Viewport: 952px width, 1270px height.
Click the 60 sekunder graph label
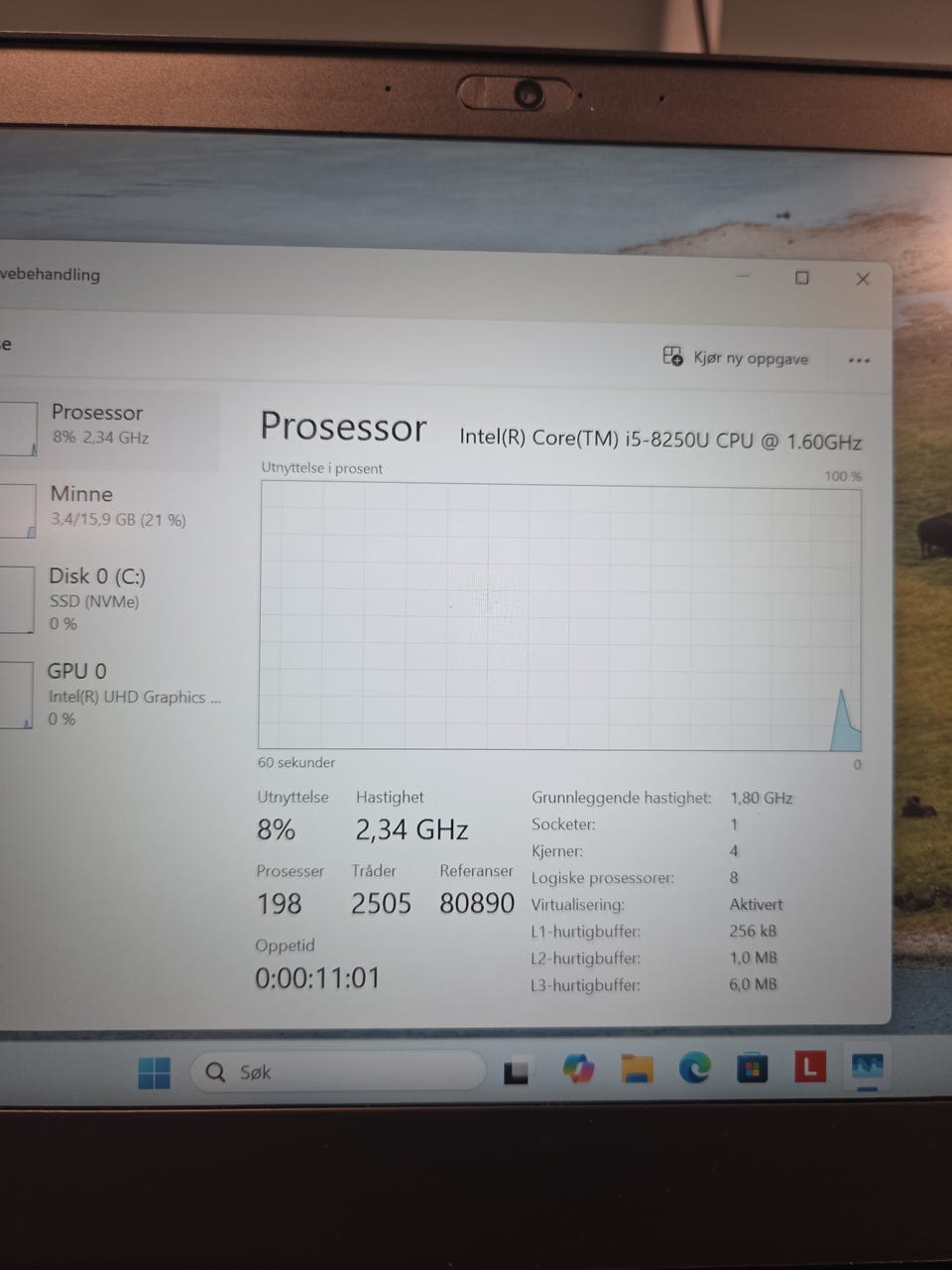(x=297, y=762)
